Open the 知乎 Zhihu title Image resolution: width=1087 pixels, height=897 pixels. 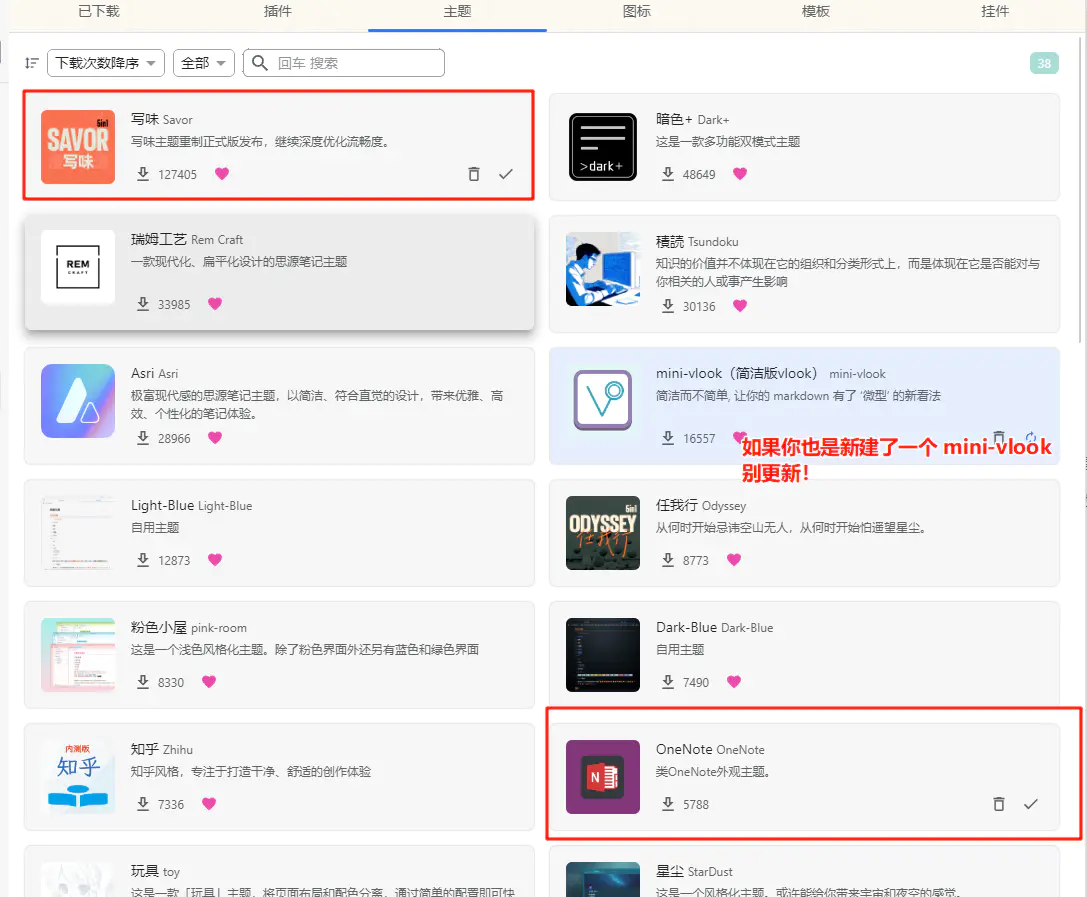tap(162, 749)
